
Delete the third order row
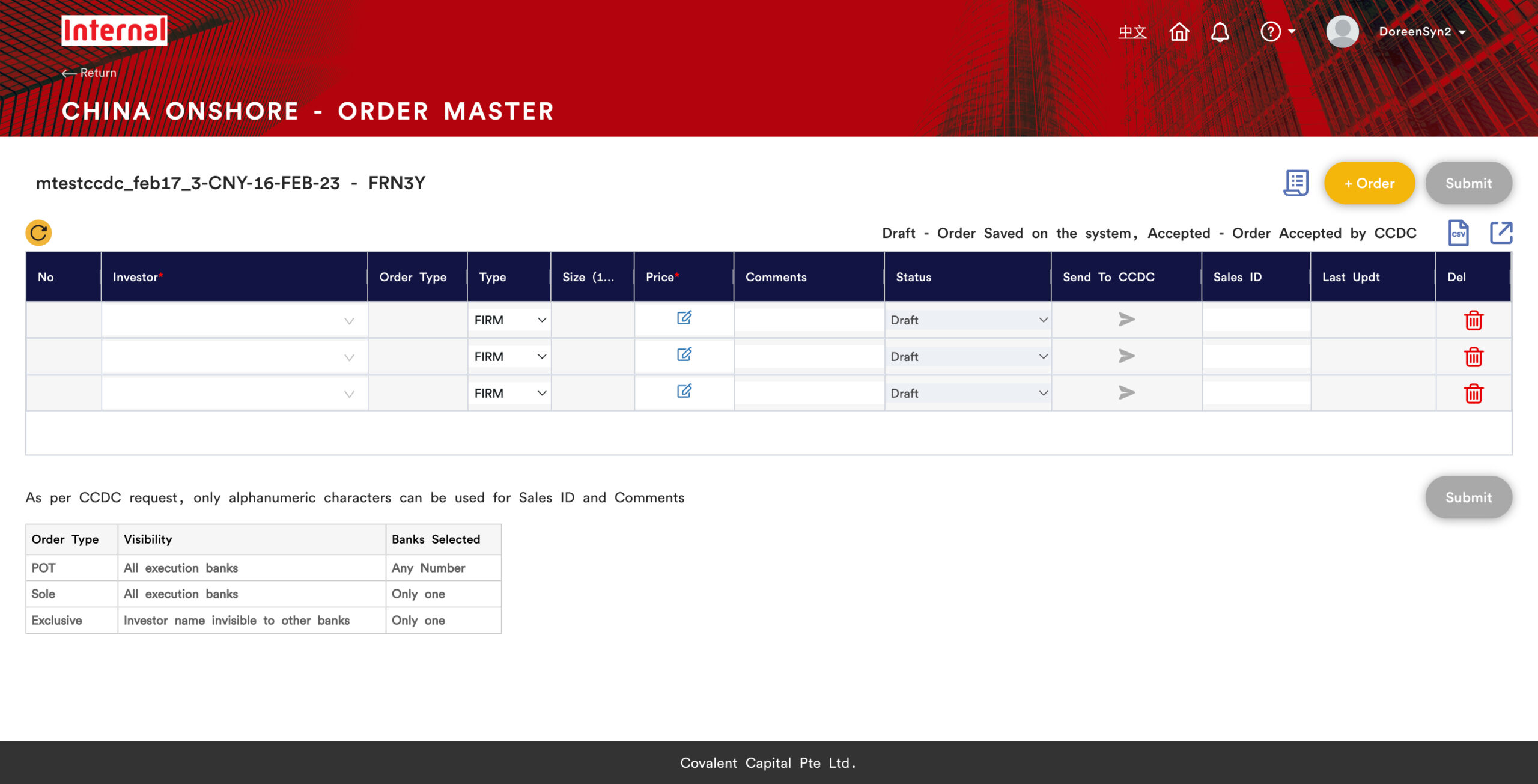1473,394
